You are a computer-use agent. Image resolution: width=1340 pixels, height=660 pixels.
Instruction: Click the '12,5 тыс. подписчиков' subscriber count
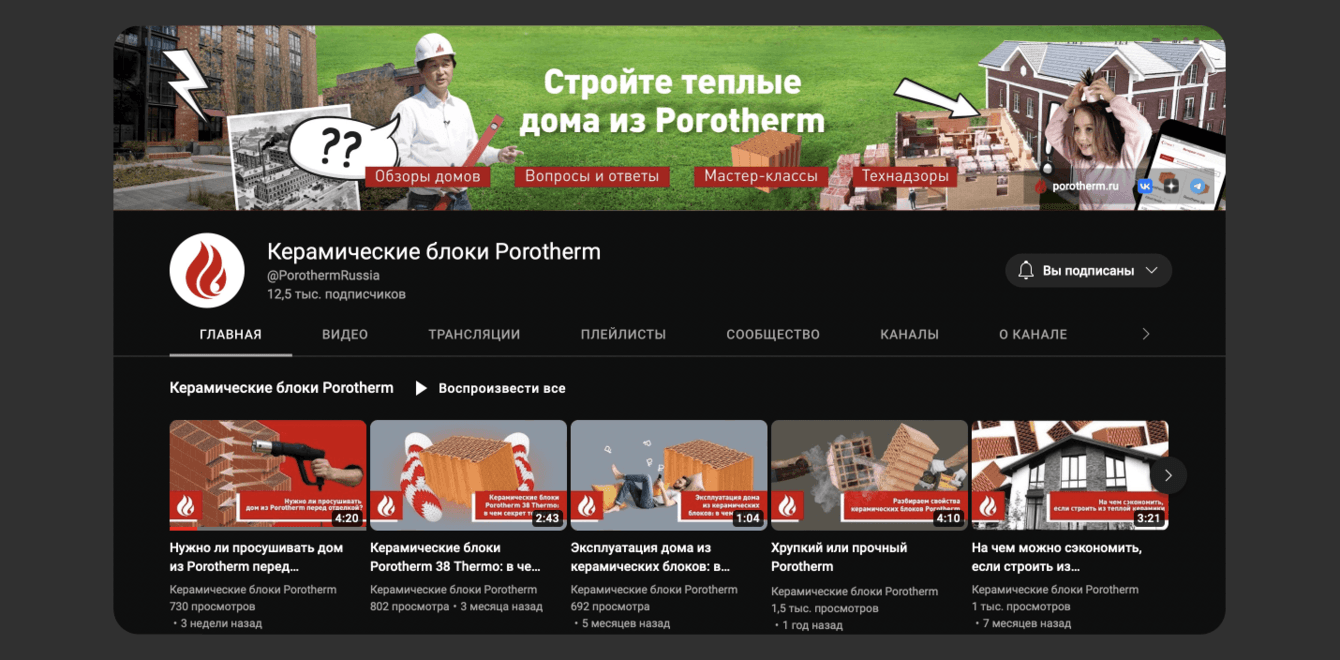336,295
